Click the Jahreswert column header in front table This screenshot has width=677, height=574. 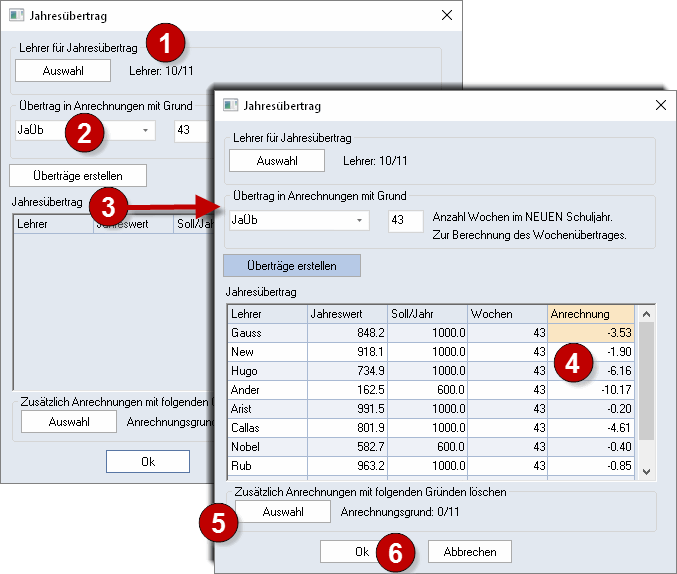pos(347,314)
